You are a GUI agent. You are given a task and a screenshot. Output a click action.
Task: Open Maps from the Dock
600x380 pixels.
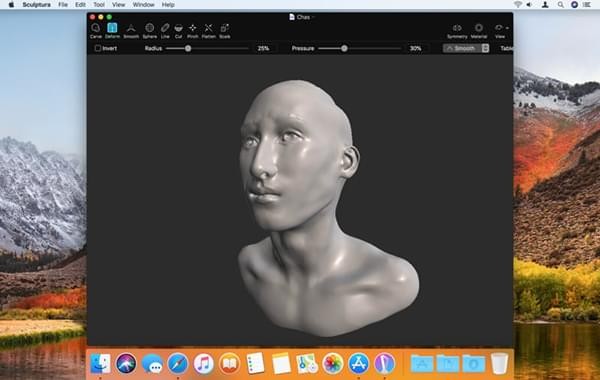(x=307, y=363)
